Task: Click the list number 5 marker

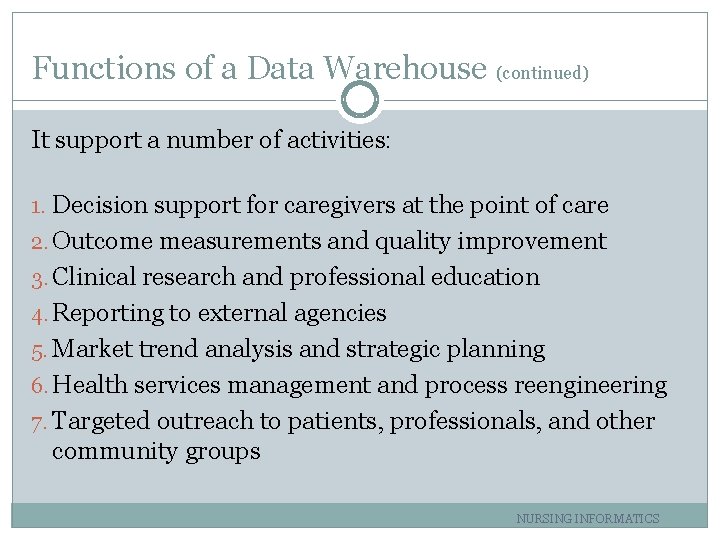Action: click(39, 350)
